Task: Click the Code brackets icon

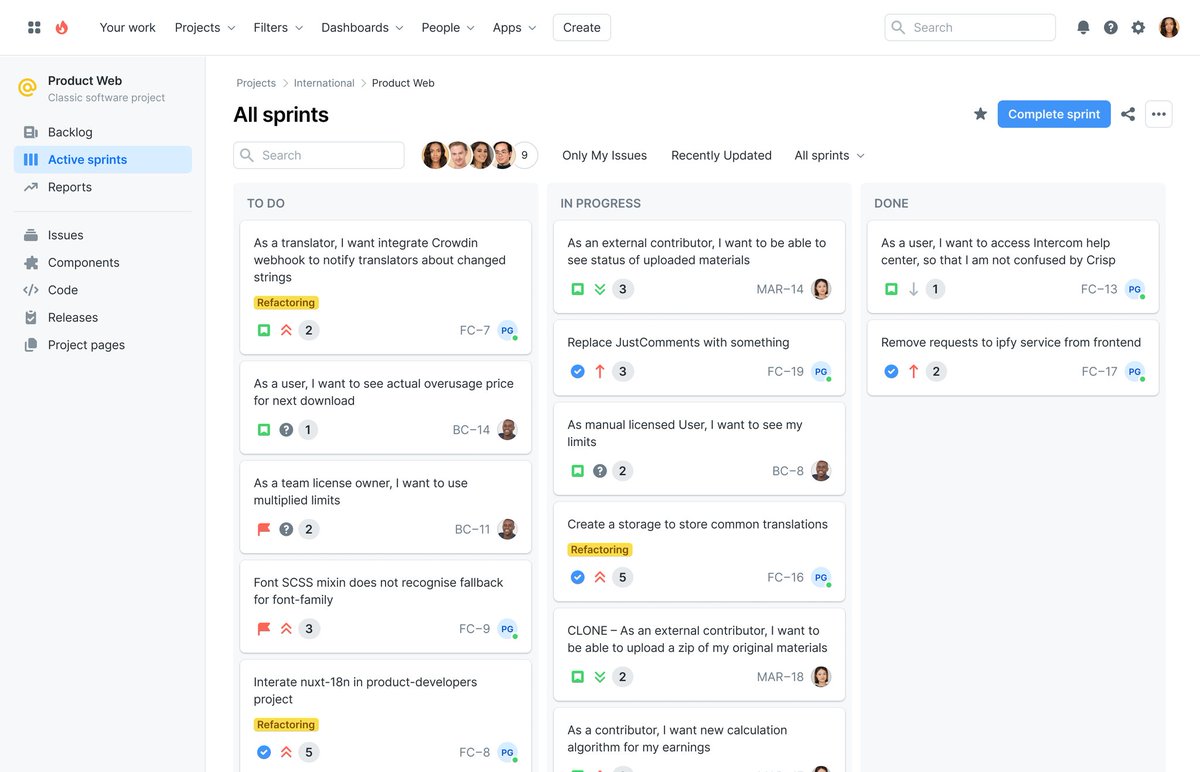Action: point(30,290)
